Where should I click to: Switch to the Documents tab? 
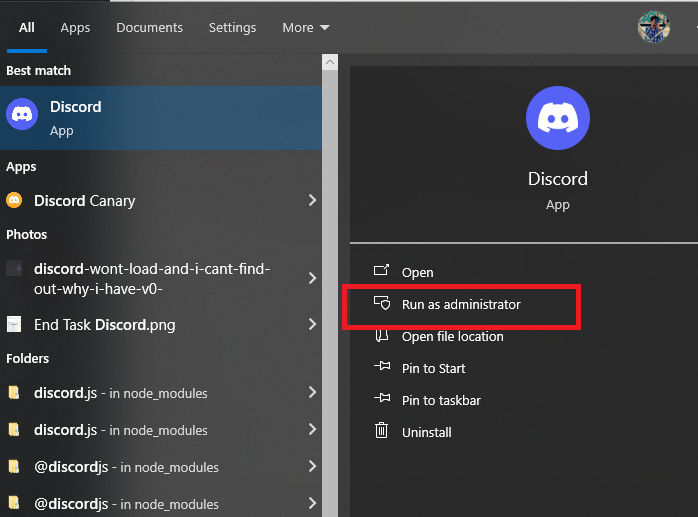tap(149, 28)
